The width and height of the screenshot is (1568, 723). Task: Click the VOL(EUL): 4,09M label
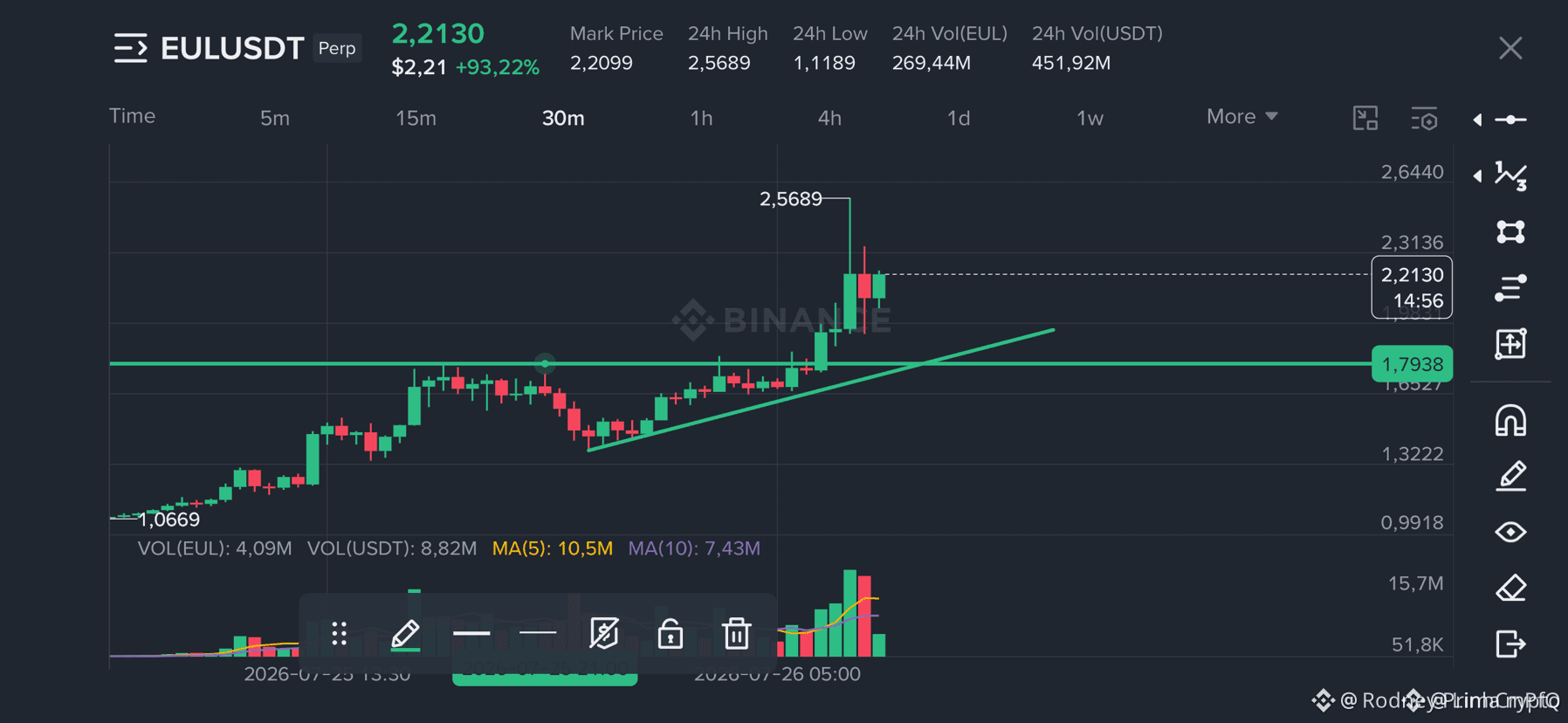click(215, 548)
